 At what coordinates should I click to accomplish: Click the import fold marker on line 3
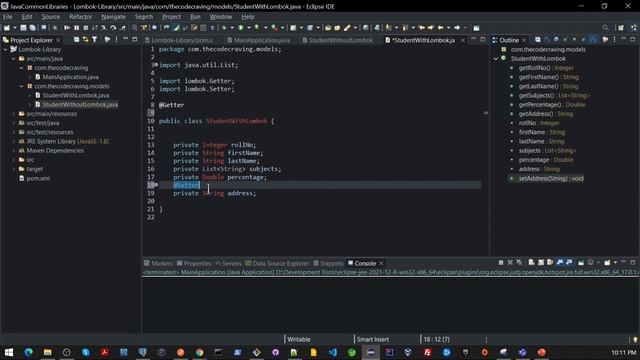click(x=156, y=65)
